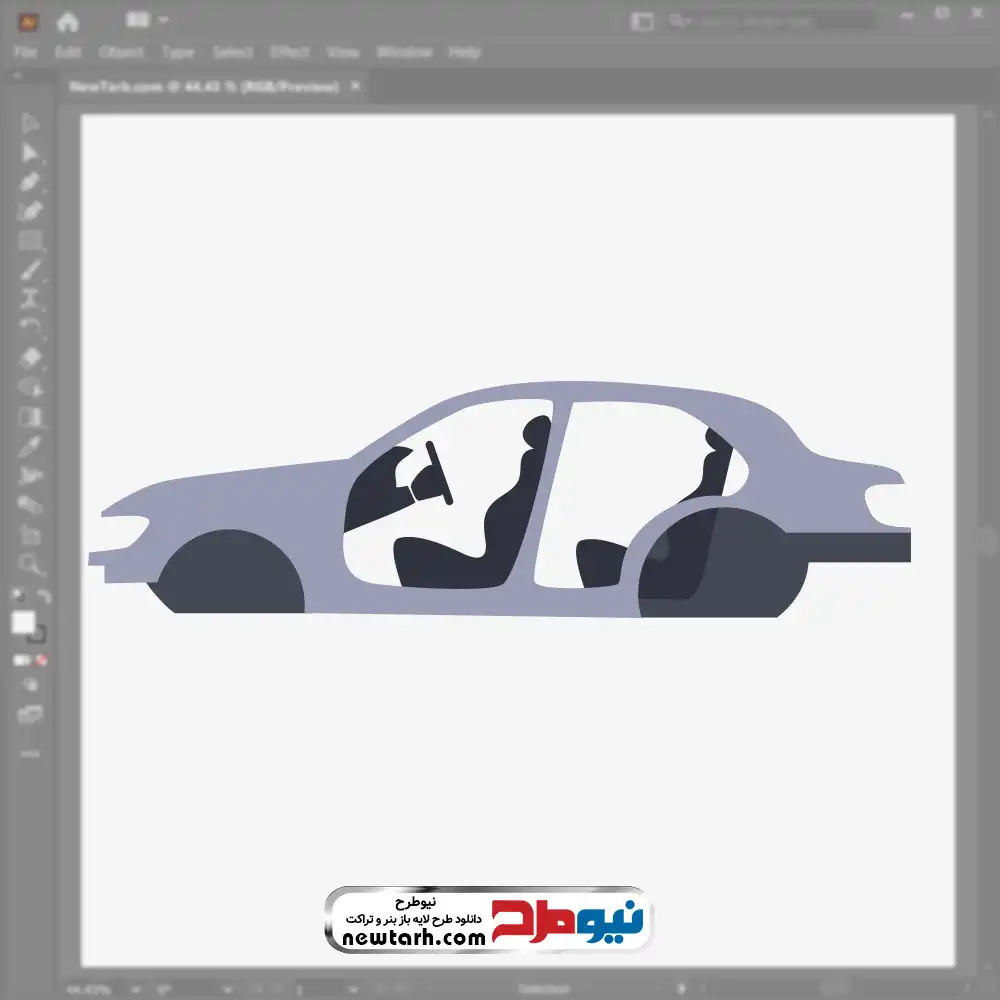
Task: Select the Paintbrush tool
Action: click(x=30, y=270)
